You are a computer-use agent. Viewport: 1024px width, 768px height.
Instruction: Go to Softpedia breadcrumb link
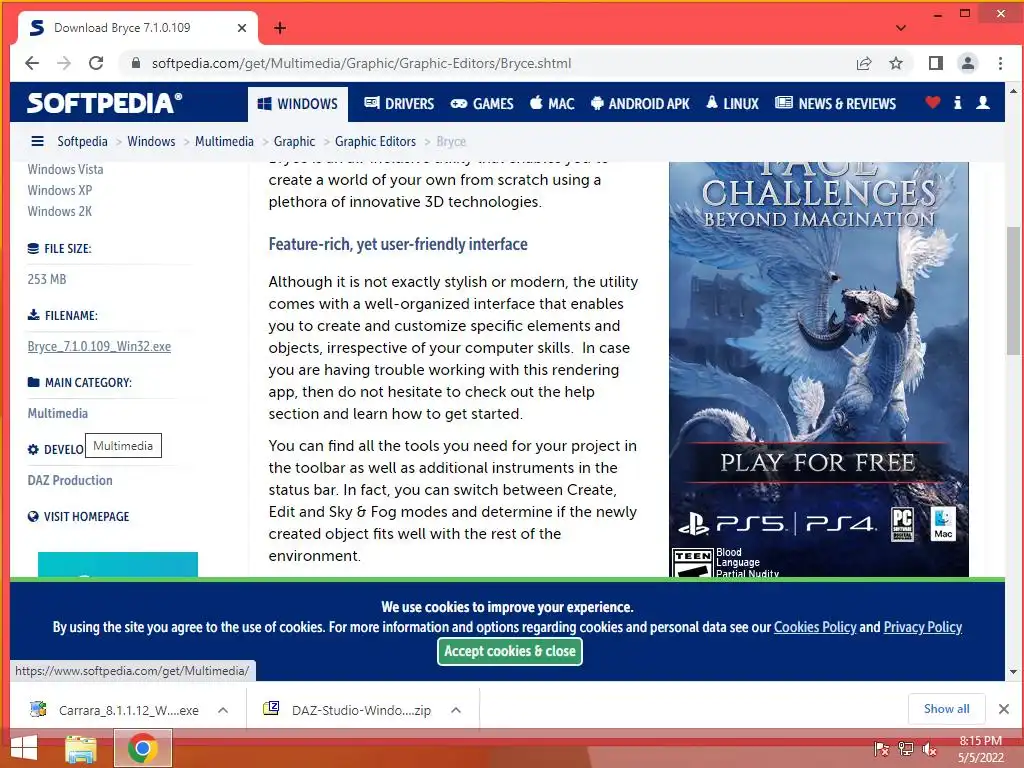[x=82, y=141]
